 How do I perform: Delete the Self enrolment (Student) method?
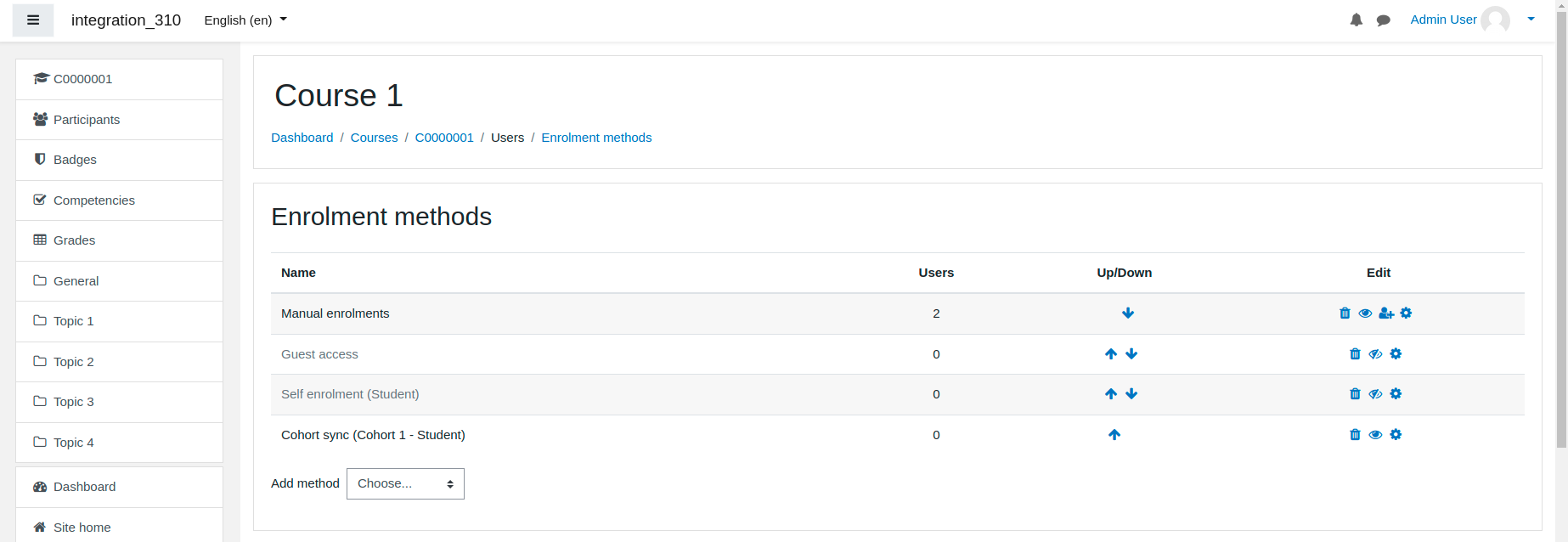click(x=1355, y=394)
